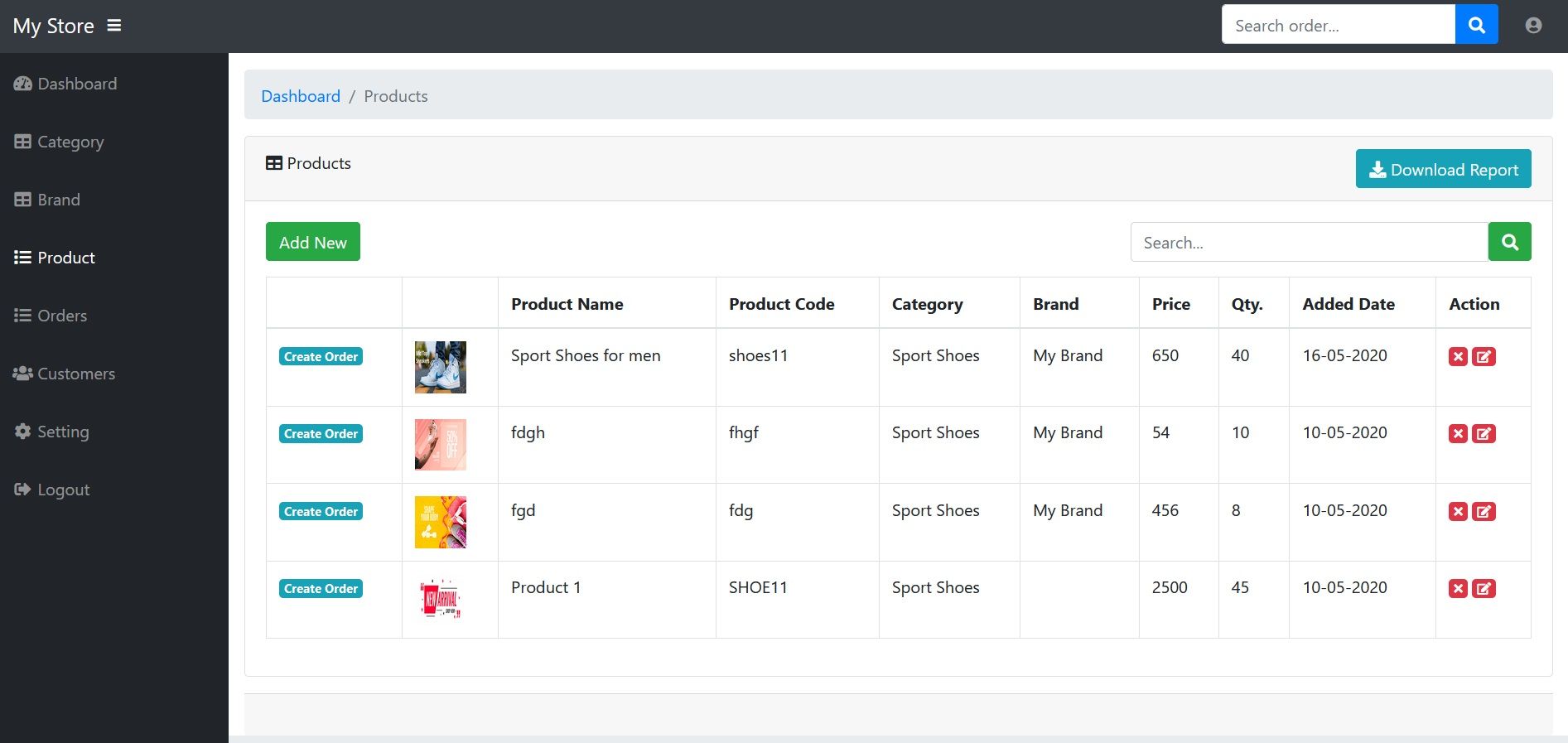
Task: Click the blue order search icon button
Action: click(1476, 25)
